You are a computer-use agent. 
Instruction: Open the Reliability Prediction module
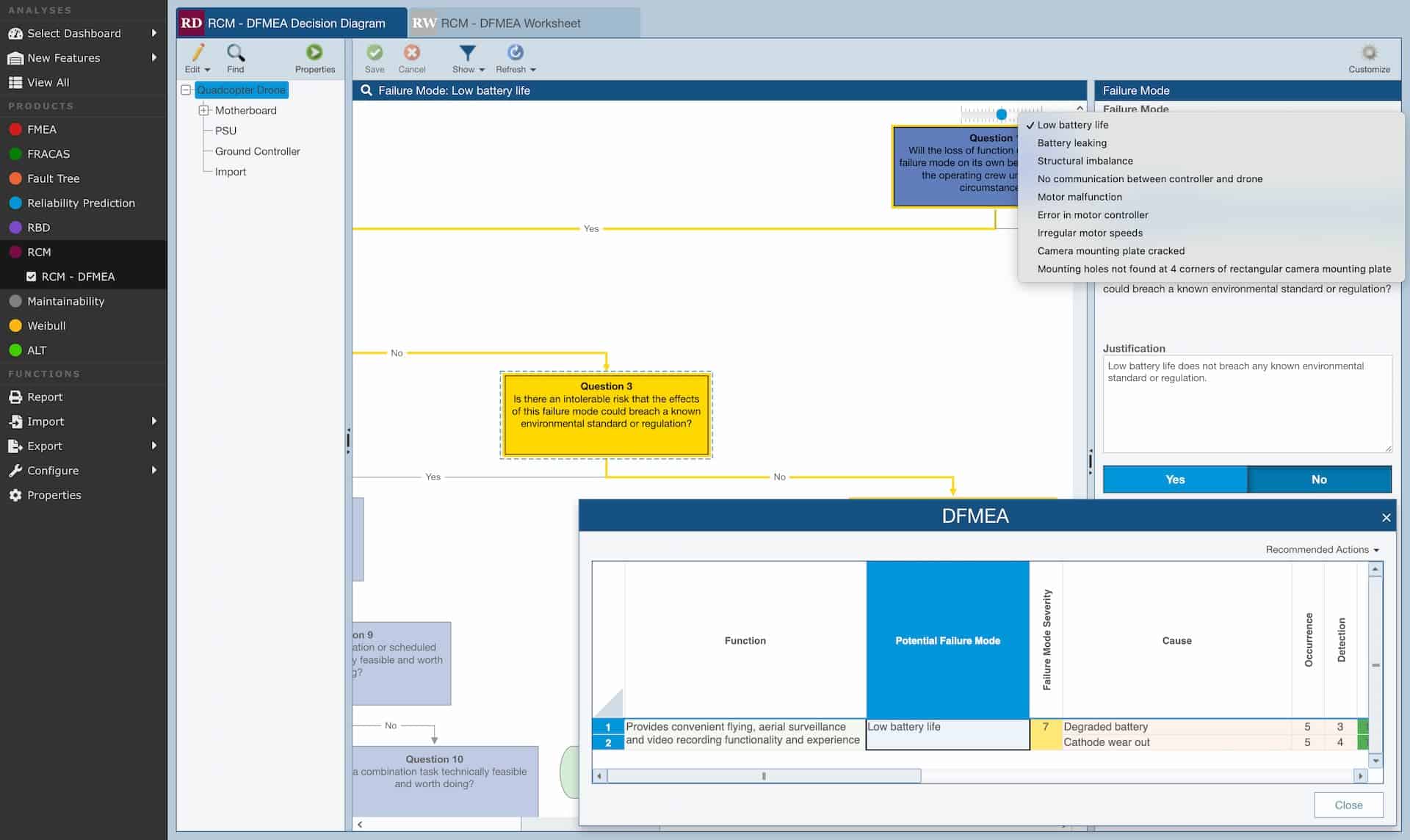81,203
